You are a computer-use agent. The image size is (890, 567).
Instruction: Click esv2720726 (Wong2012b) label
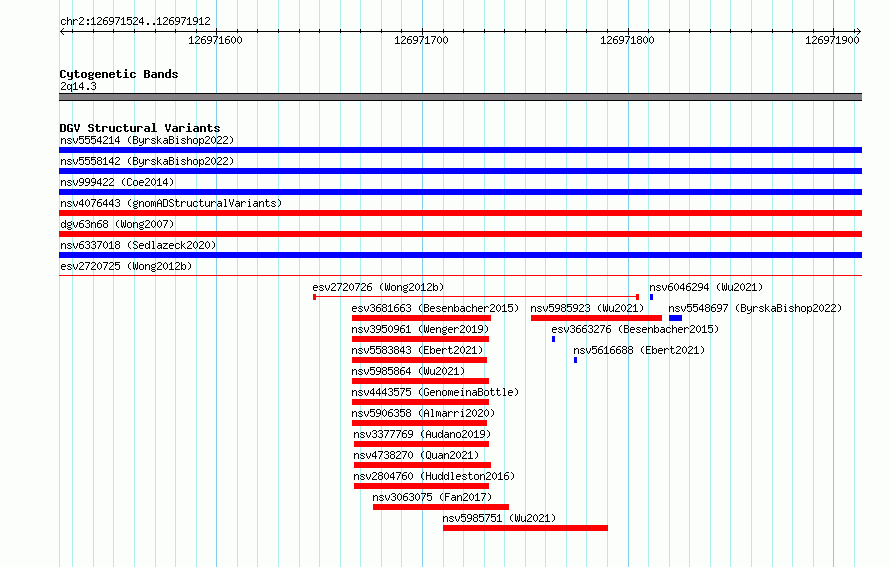378,287
